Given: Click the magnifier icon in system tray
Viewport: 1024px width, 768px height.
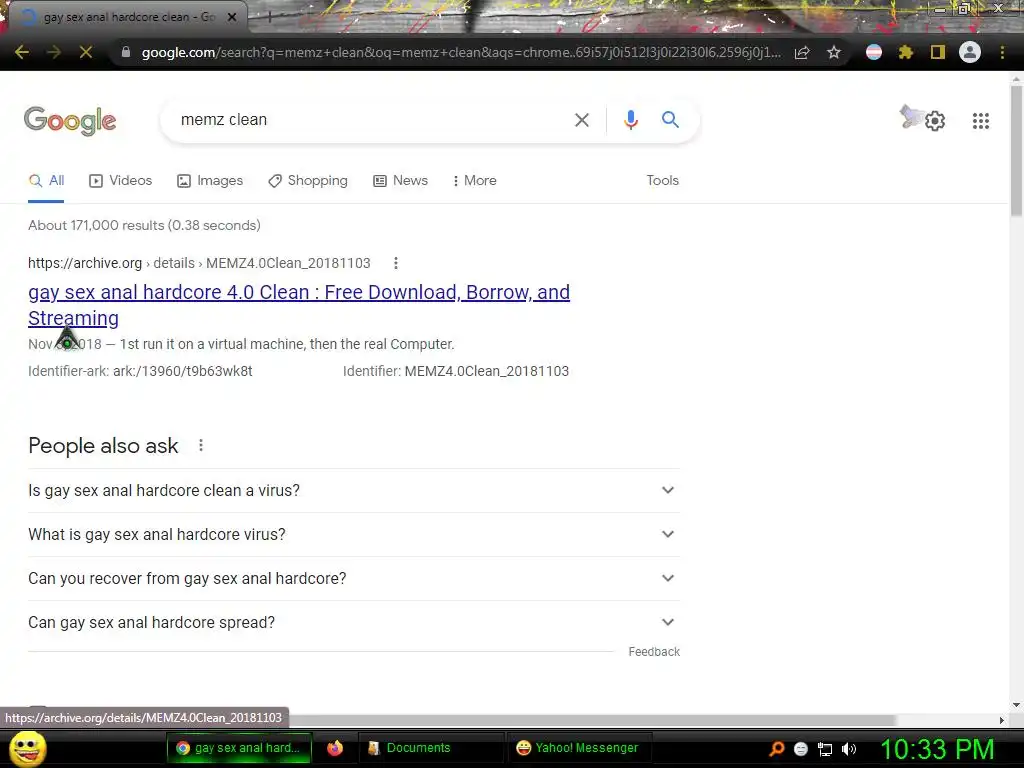Looking at the screenshot, I should pos(776,748).
